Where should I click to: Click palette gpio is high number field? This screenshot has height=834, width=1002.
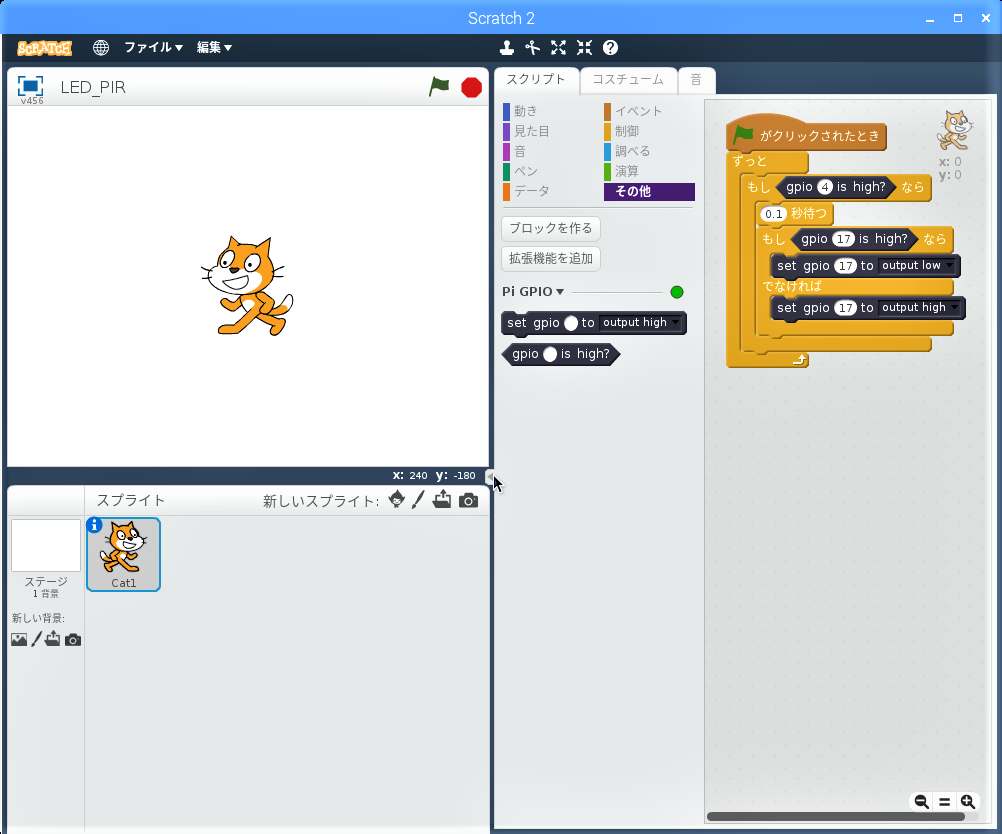point(550,354)
